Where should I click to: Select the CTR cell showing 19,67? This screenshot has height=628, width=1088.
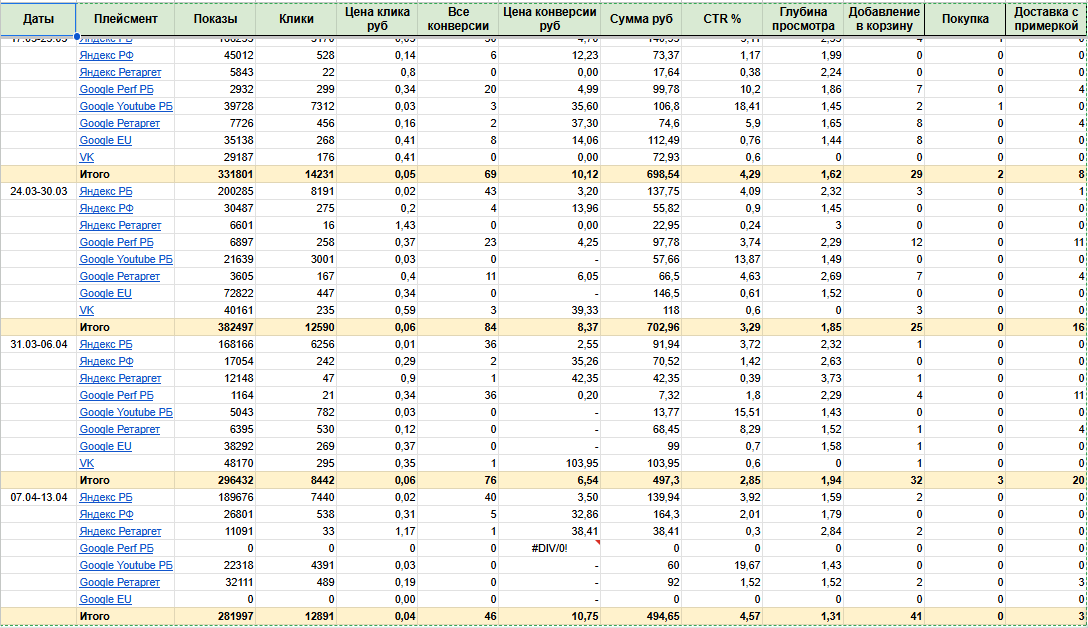click(722, 566)
